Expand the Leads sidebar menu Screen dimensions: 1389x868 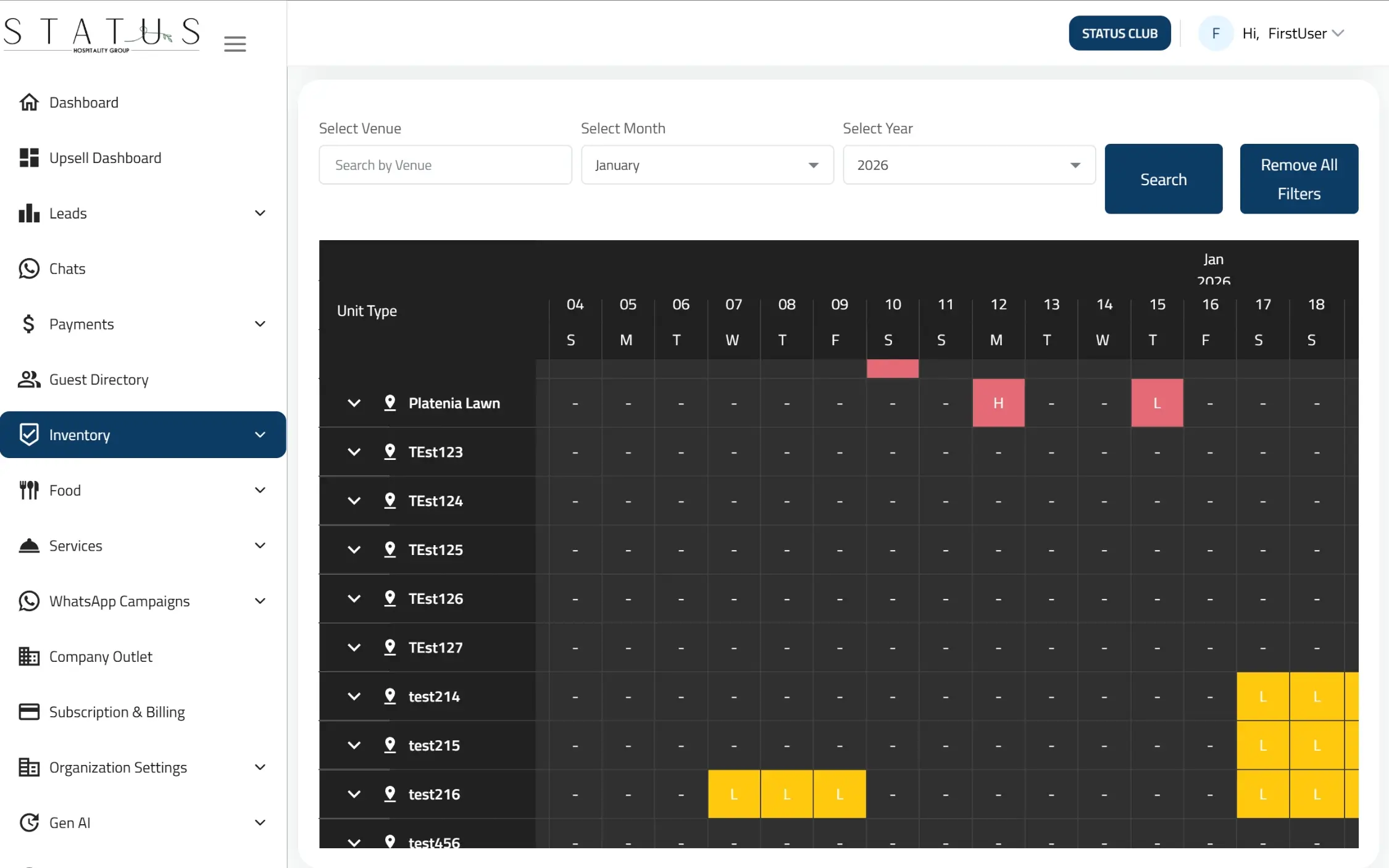click(260, 213)
